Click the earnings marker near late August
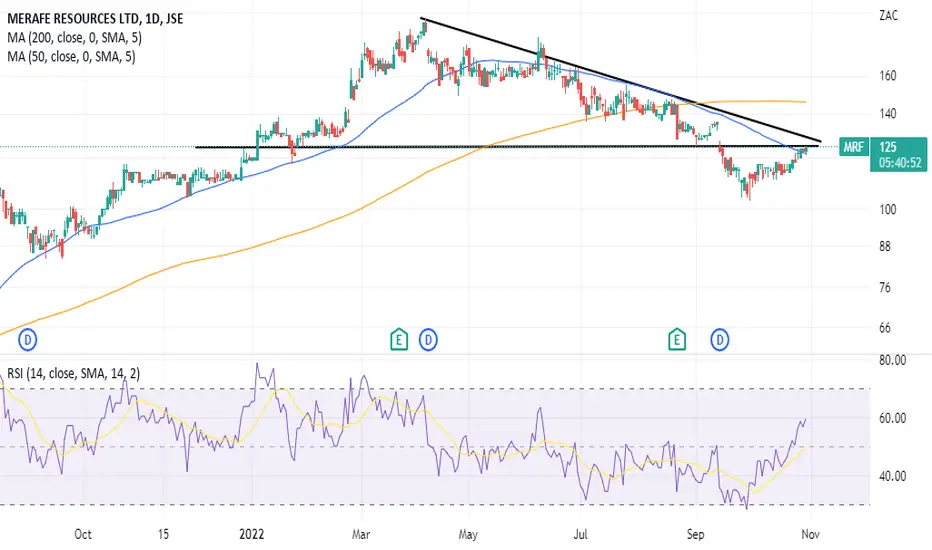Viewport: 932px width, 550px height. coord(676,340)
